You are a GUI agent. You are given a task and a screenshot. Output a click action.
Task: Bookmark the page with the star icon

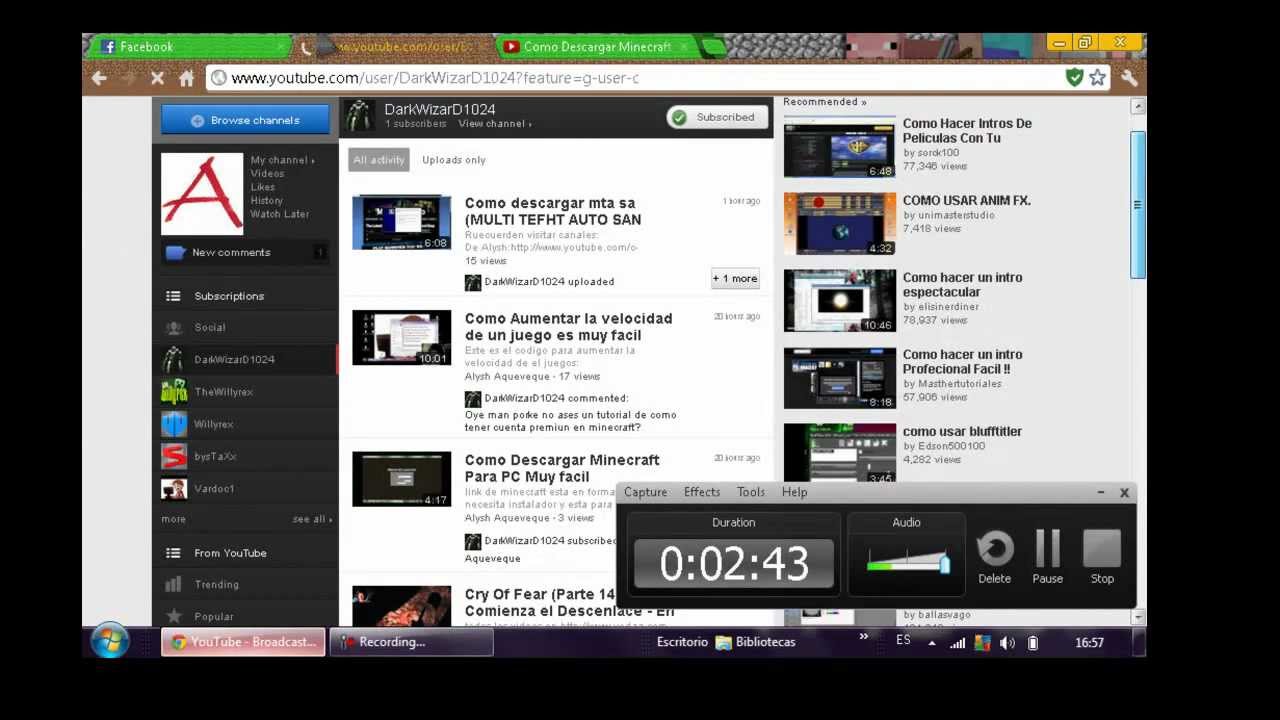[x=1097, y=78]
